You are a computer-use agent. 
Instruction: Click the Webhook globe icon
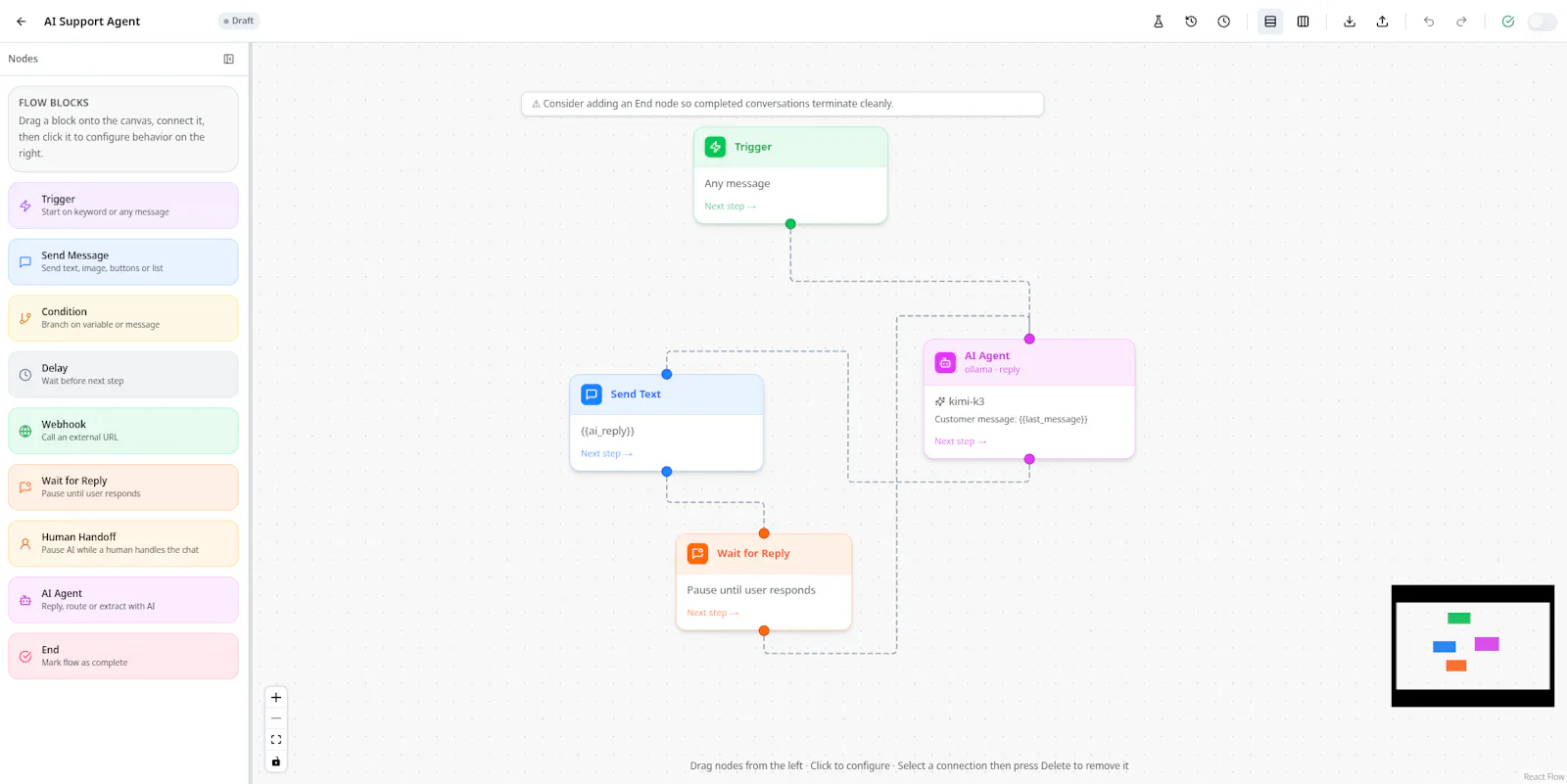click(25, 431)
